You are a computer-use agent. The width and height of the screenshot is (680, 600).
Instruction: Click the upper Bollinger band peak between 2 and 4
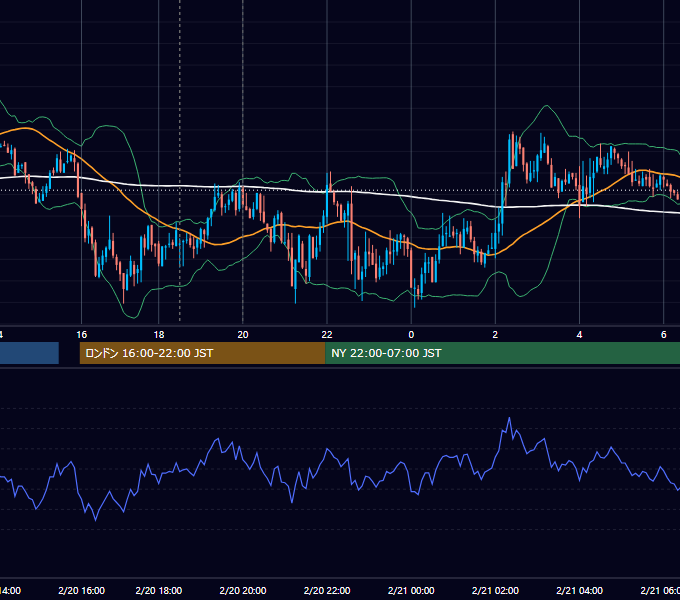click(x=547, y=105)
